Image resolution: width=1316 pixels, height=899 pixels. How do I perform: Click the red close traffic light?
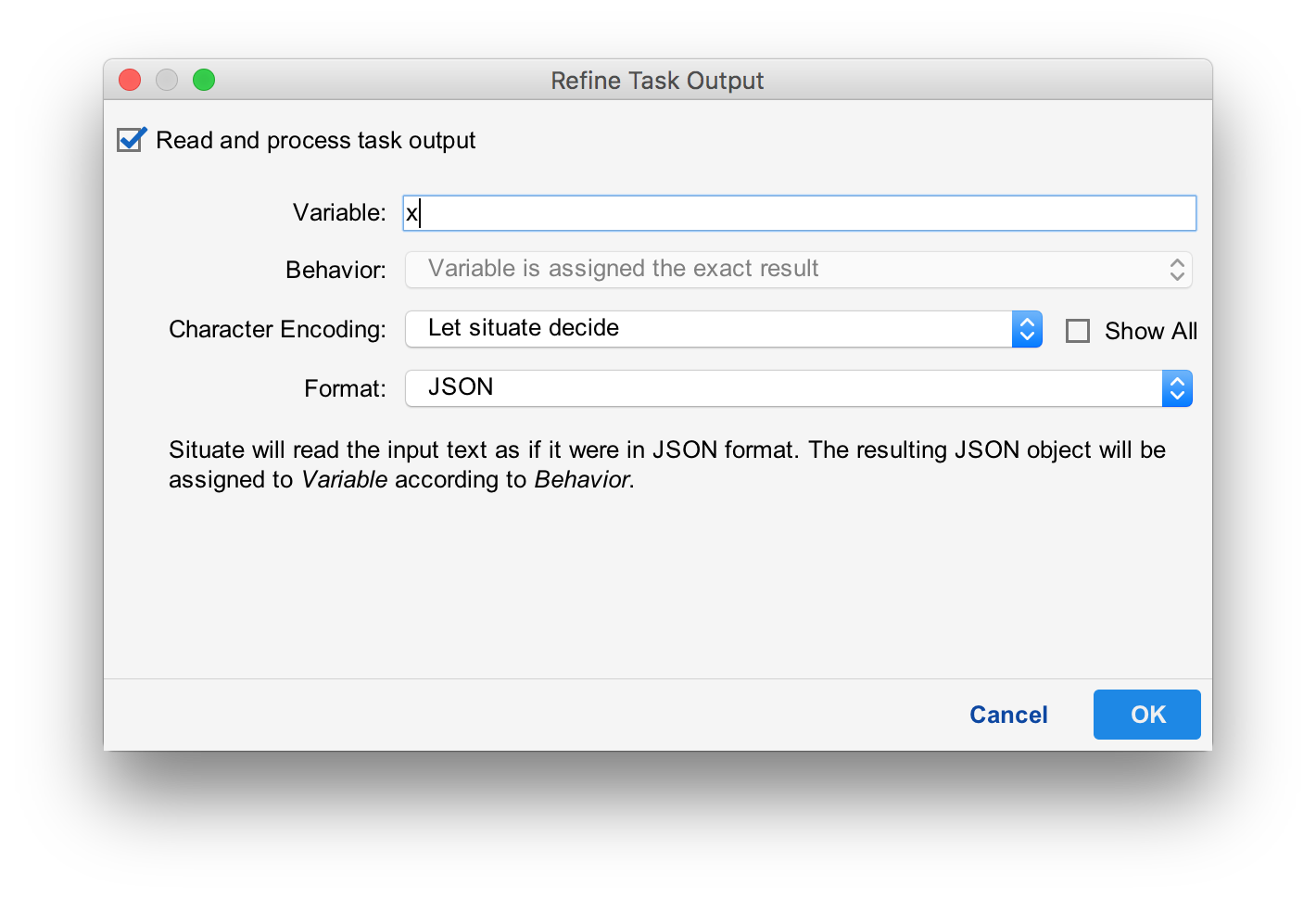click(129, 80)
